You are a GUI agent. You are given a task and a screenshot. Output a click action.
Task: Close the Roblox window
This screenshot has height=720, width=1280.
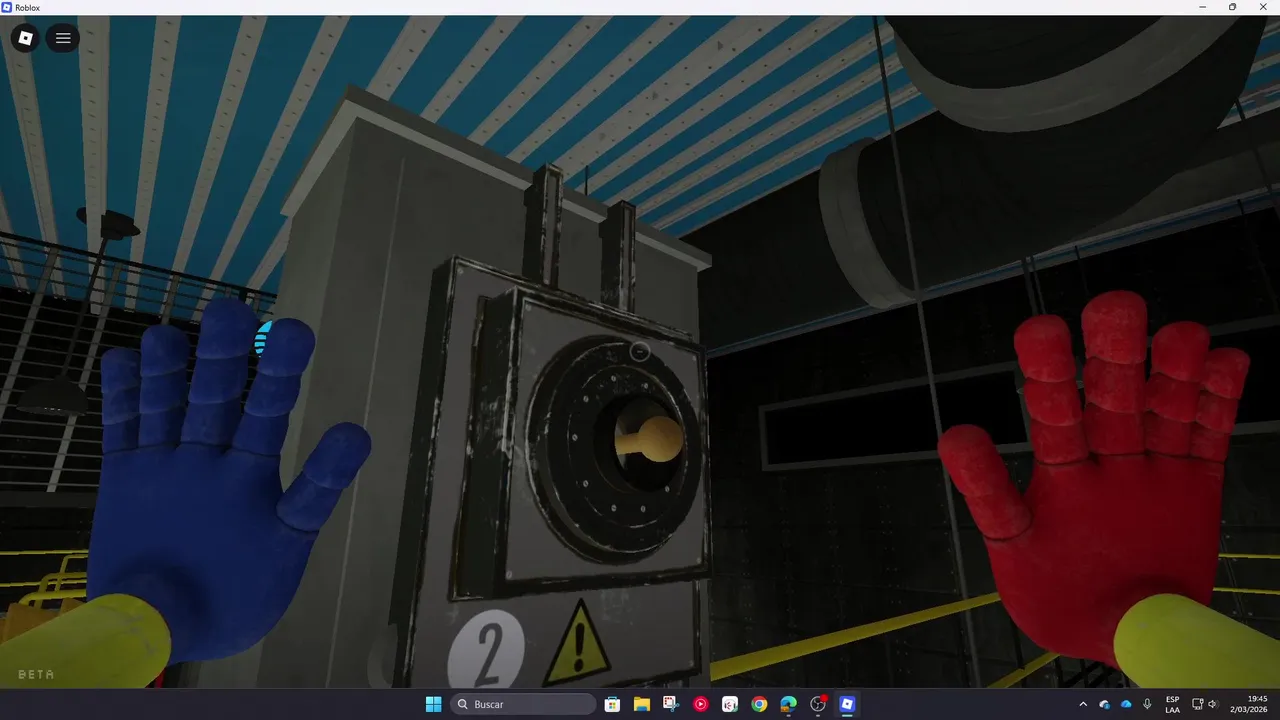[x=1261, y=7]
